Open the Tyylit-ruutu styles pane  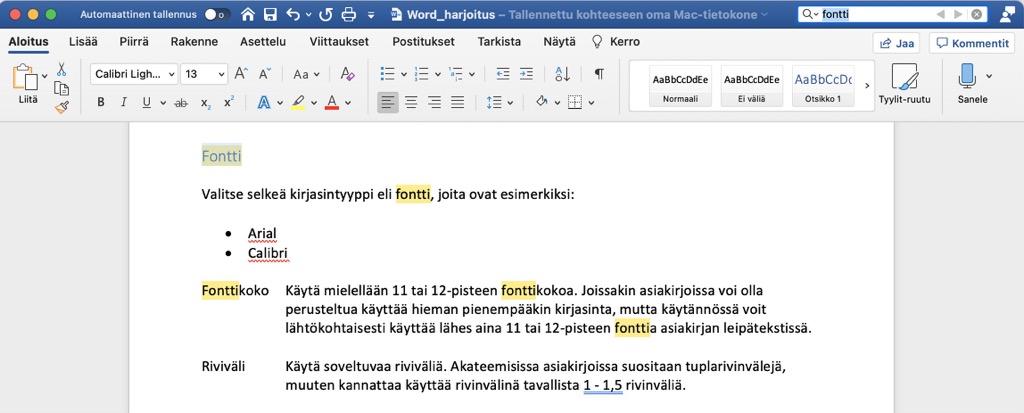coord(904,84)
